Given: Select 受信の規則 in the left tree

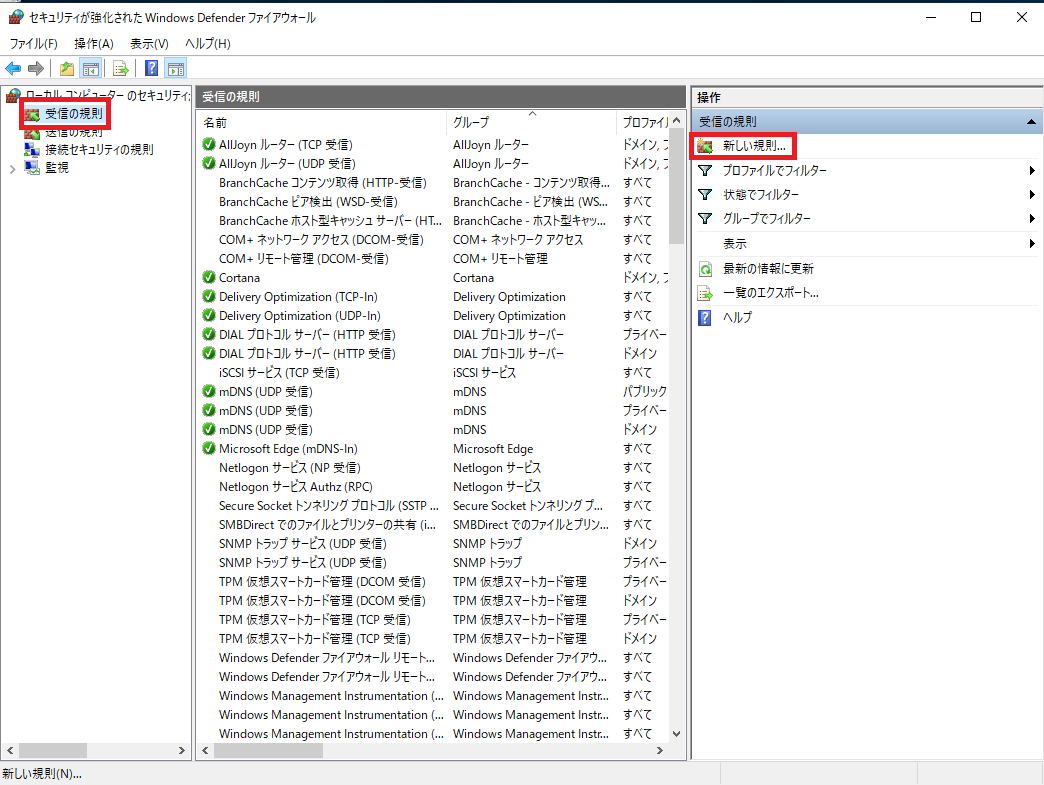Looking at the screenshot, I should 74,114.
